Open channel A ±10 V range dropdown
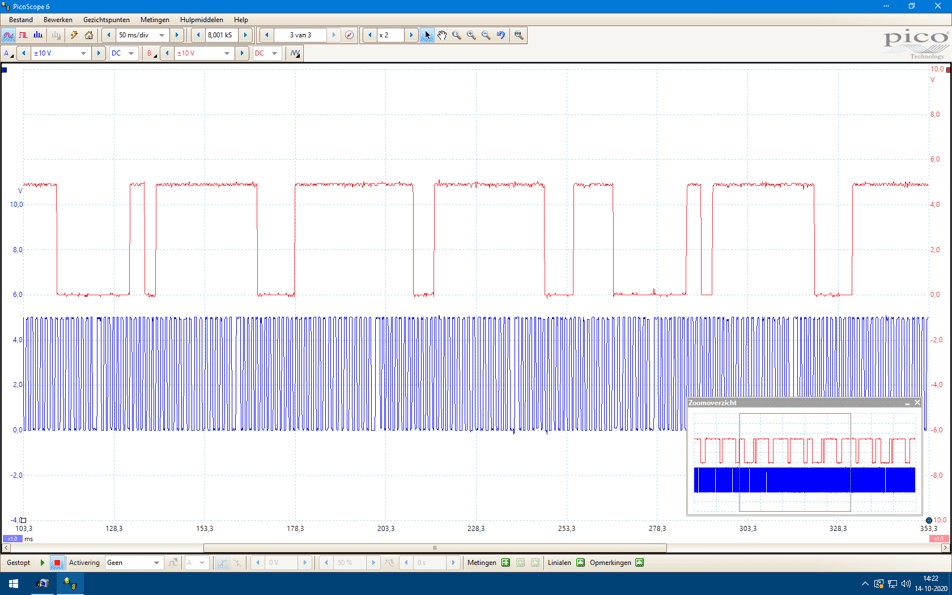 click(83, 53)
